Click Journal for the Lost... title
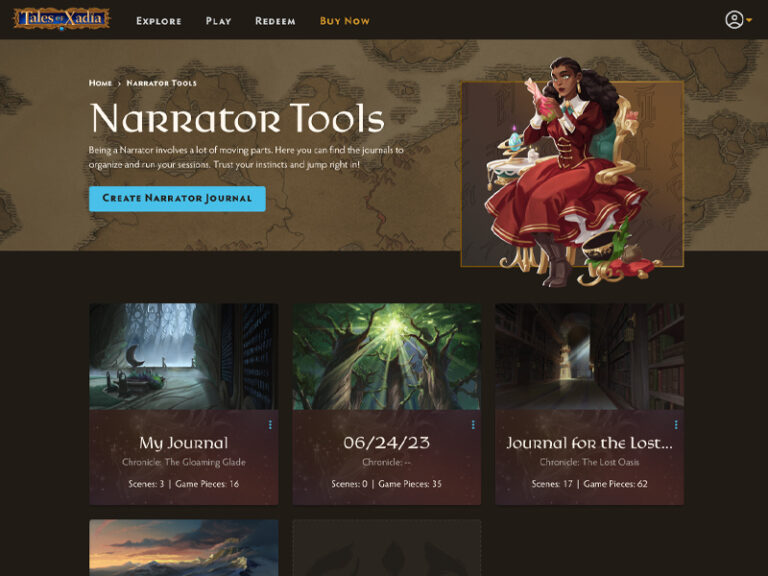Image resolution: width=768 pixels, height=576 pixels. [x=589, y=443]
